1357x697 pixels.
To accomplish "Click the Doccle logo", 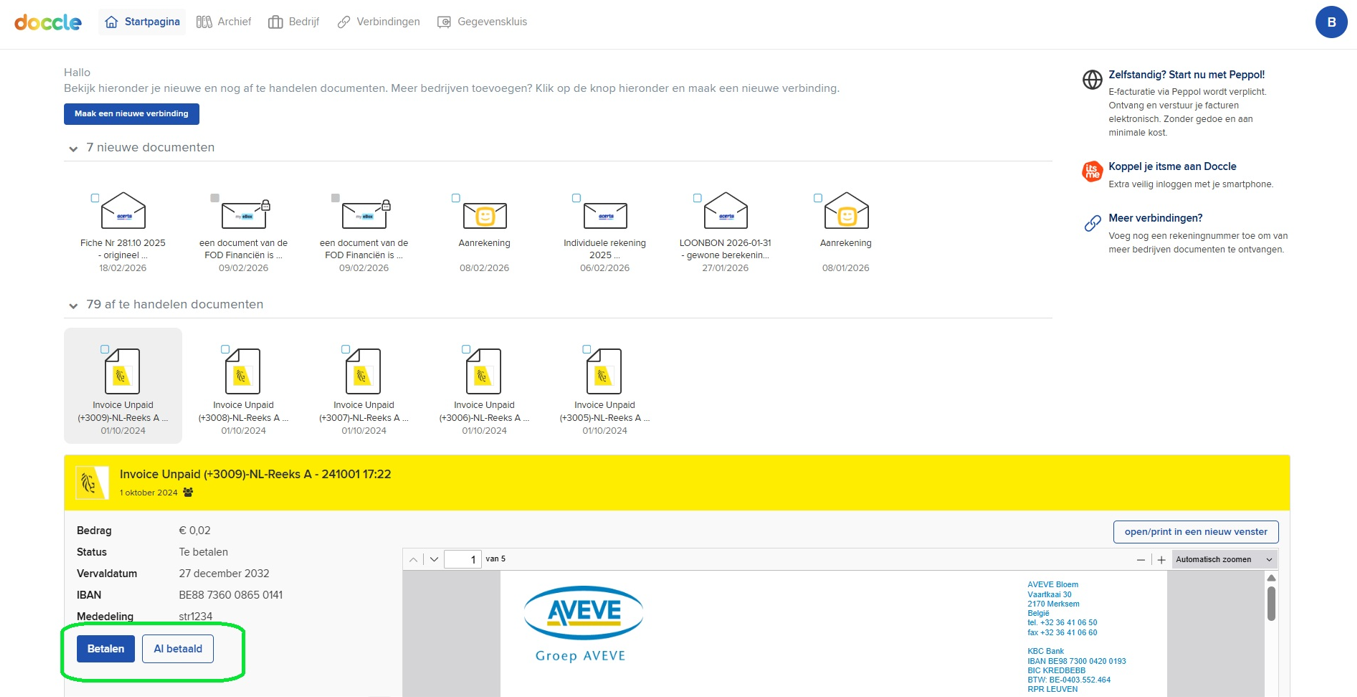I will [48, 22].
